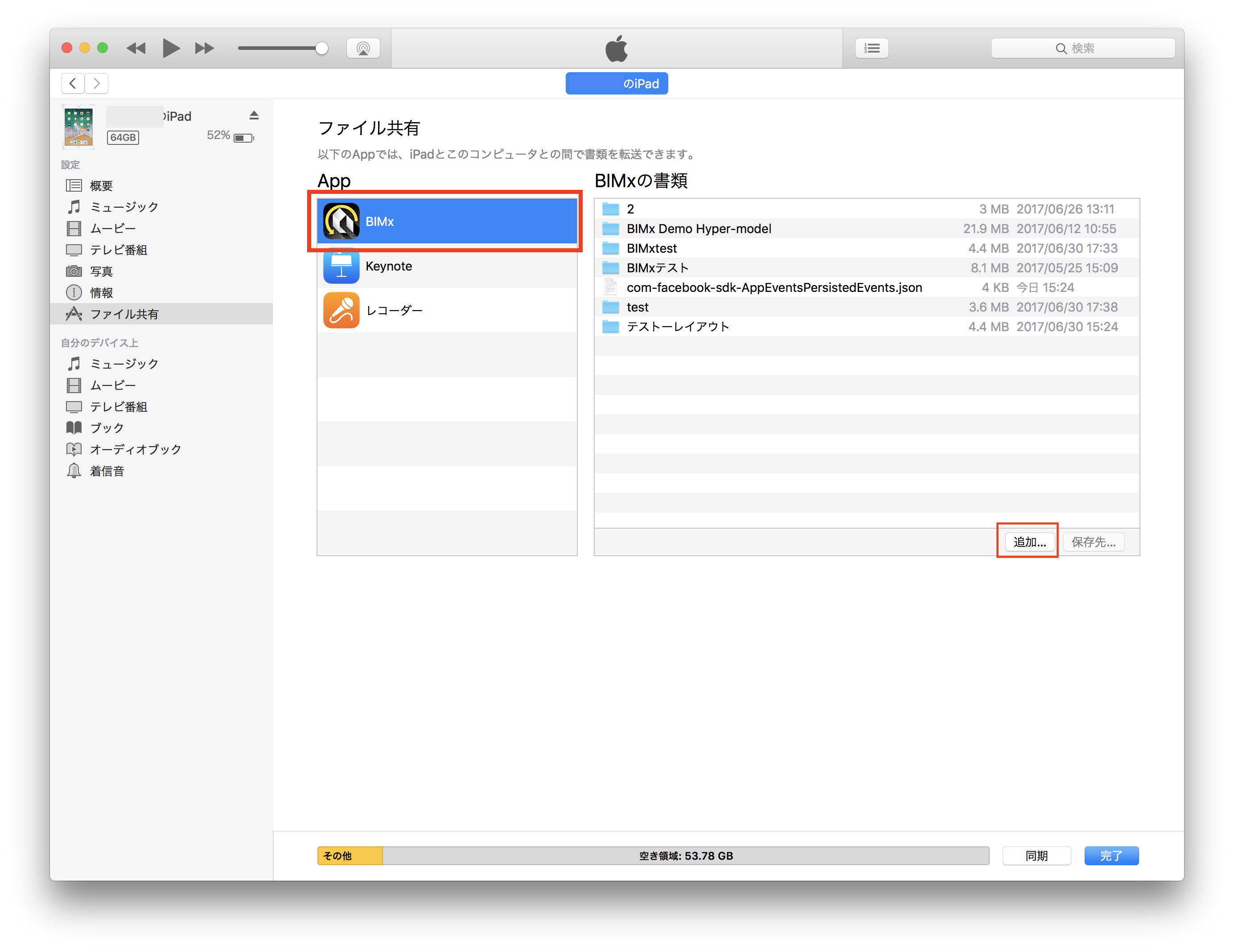Click the 52% battery percentage text

[218, 135]
